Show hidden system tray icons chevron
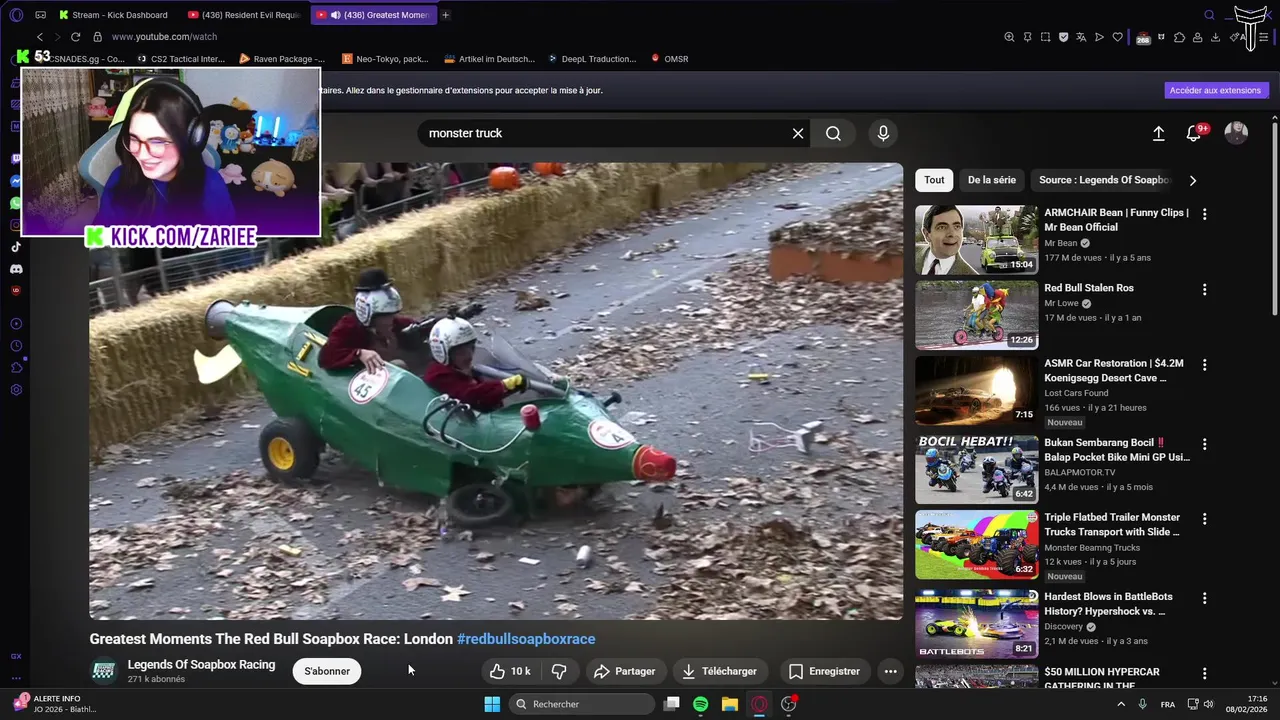This screenshot has height=720, width=1280. point(1120,704)
